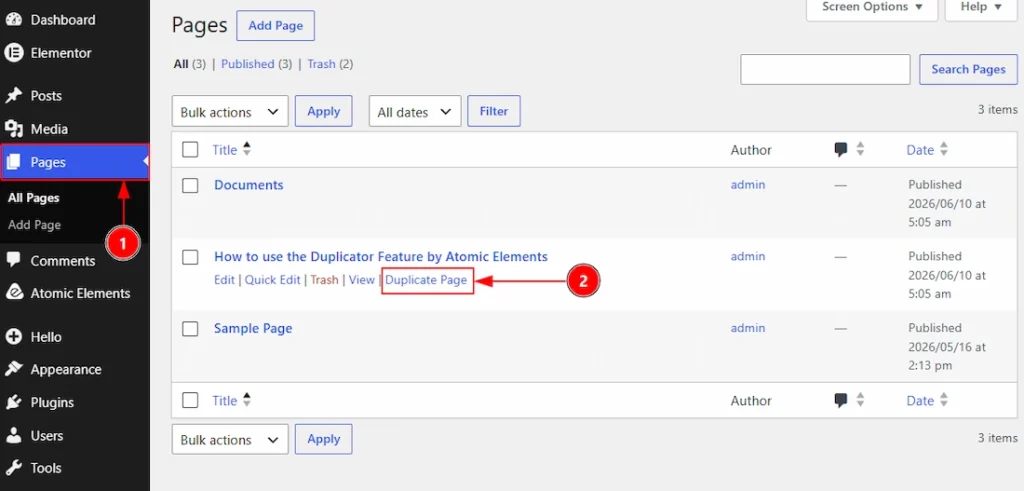Tick the Sample Page checkbox
The width and height of the screenshot is (1024, 491).
[190, 329]
